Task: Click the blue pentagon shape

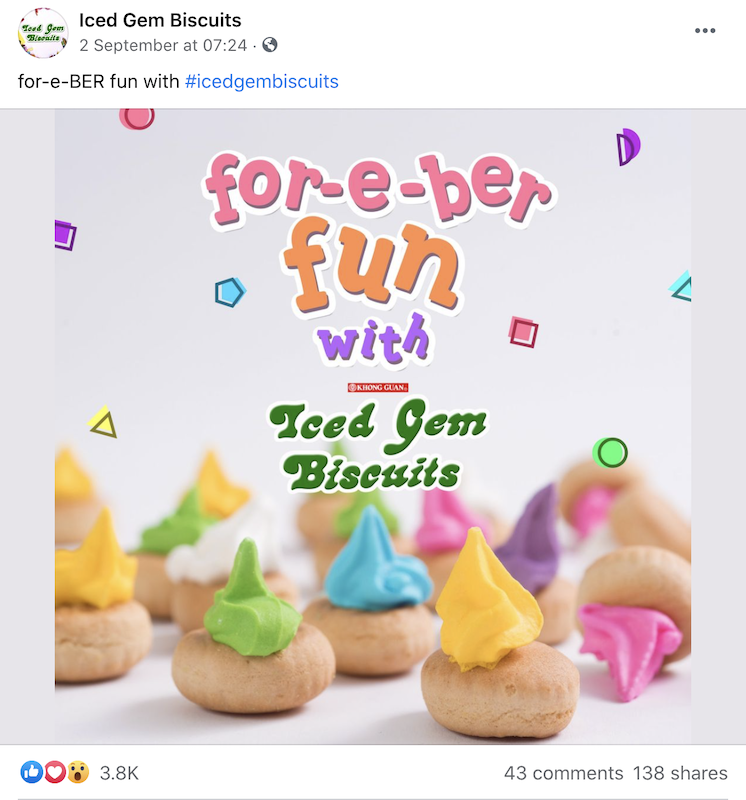Action: (x=230, y=292)
